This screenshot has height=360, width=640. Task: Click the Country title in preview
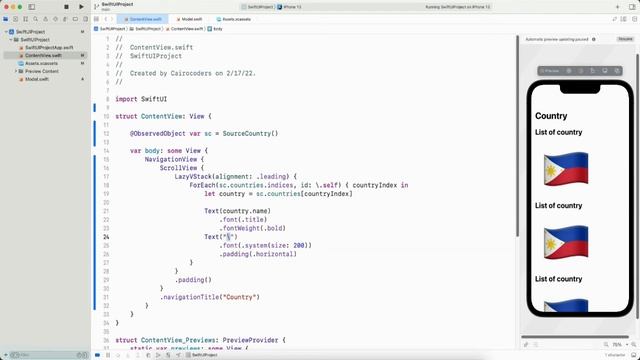[551, 116]
